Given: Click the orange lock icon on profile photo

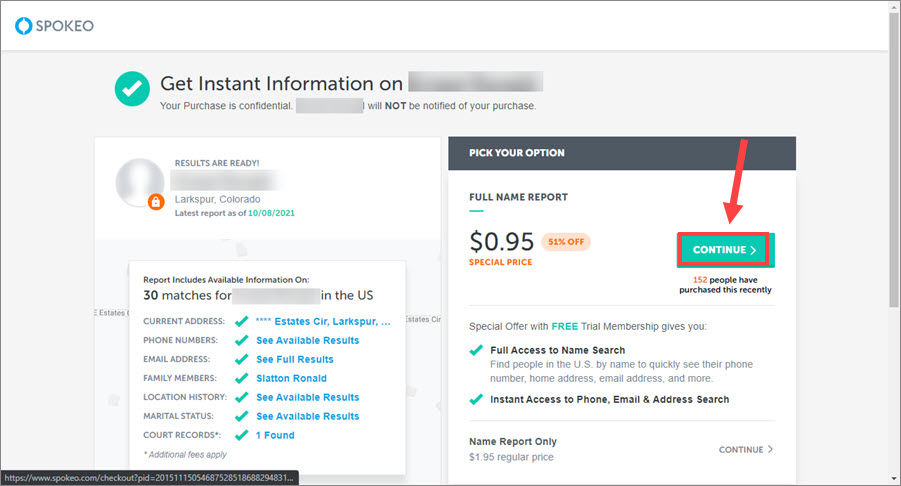Looking at the screenshot, I should tap(156, 202).
